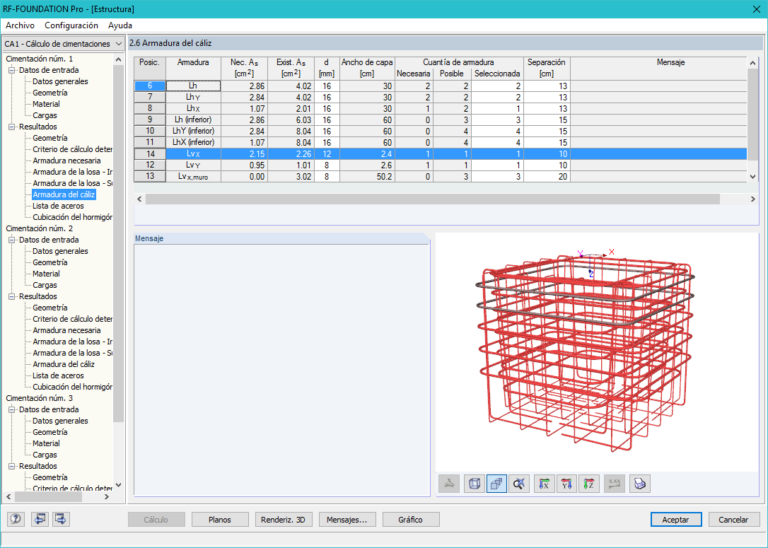Open the Ayuda menu
Screen dimensions: 768x548
click(120, 25)
